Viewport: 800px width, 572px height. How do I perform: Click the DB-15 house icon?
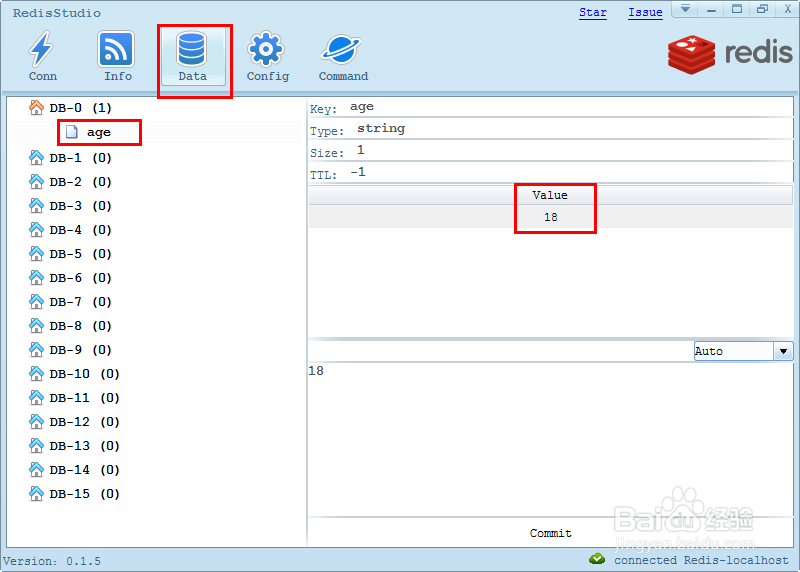[36, 493]
